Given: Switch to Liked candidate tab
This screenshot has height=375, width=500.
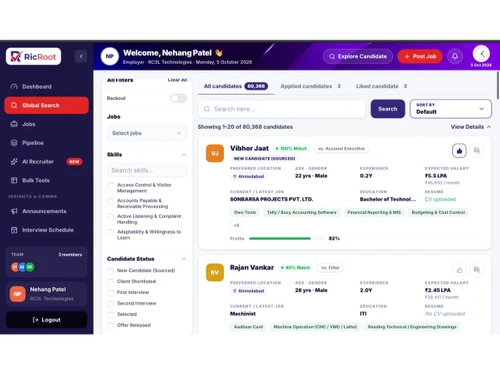Looking at the screenshot, I should coord(381,86).
